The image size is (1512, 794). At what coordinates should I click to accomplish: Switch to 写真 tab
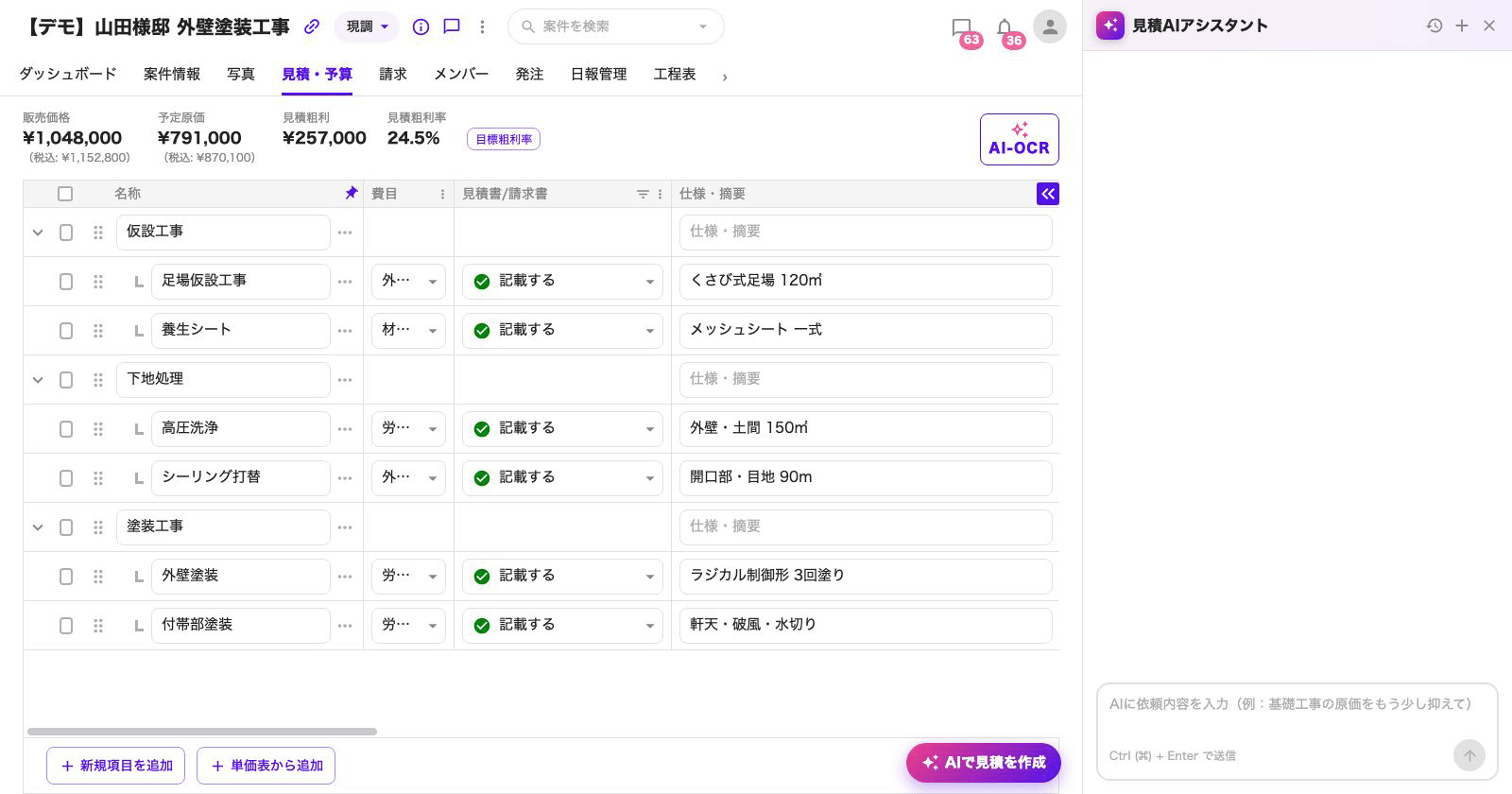[241, 74]
